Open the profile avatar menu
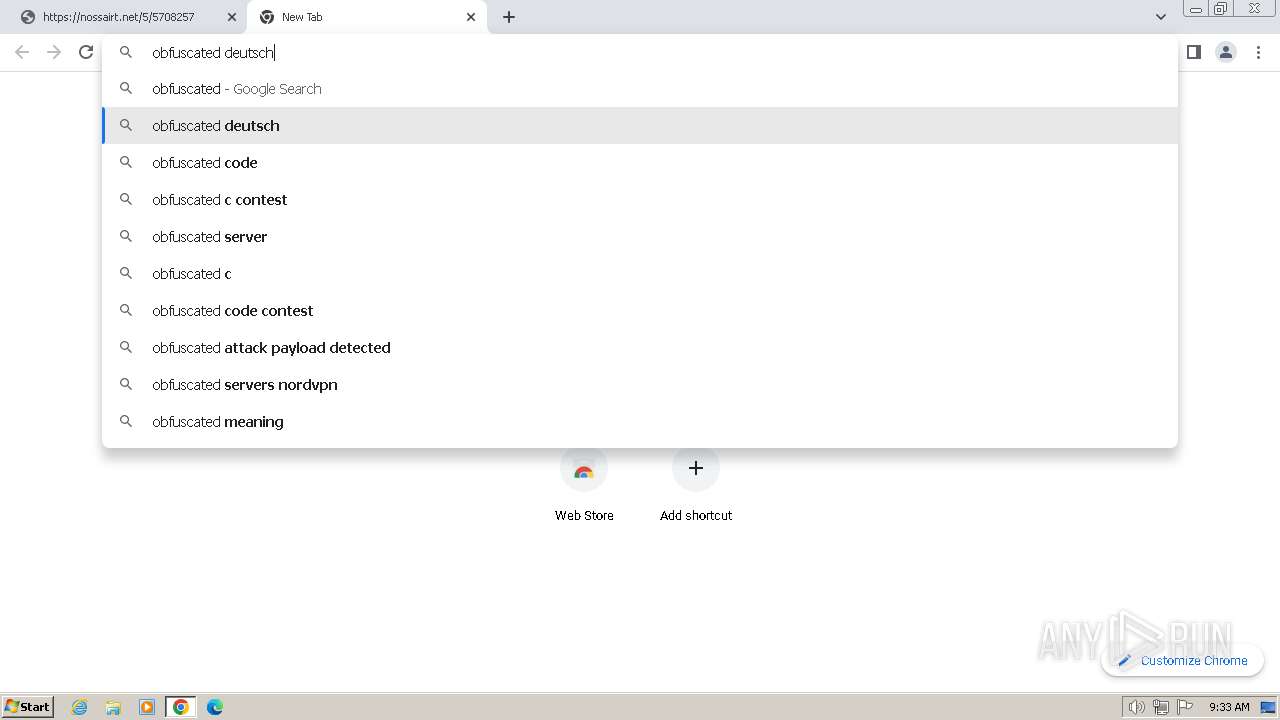Image resolution: width=1280 pixels, height=720 pixels. click(1225, 52)
